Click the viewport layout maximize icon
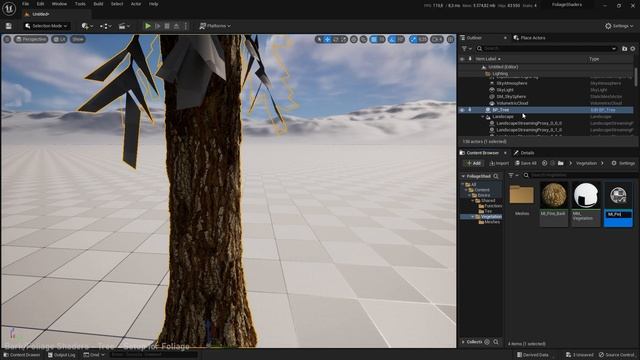Viewport: 640px width, 360px height. click(451, 40)
